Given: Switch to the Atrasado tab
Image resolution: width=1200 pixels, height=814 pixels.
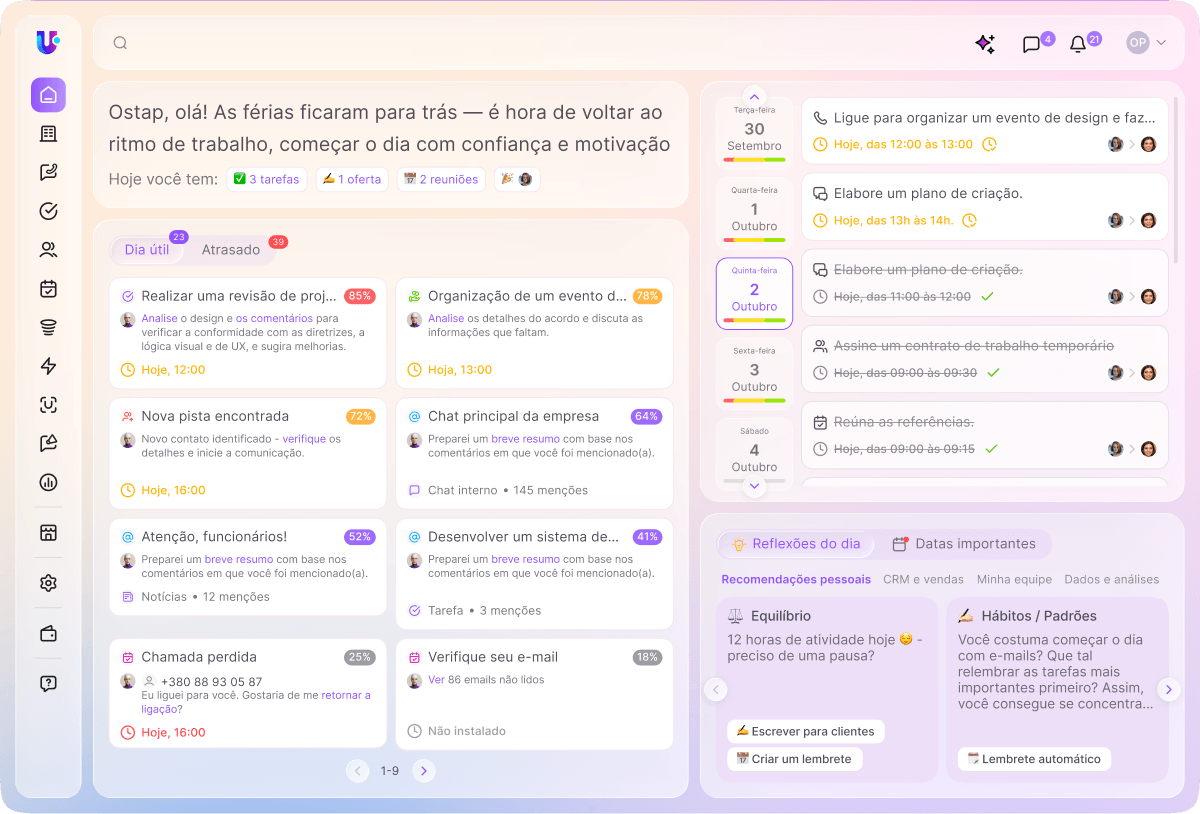Looking at the screenshot, I should point(231,250).
